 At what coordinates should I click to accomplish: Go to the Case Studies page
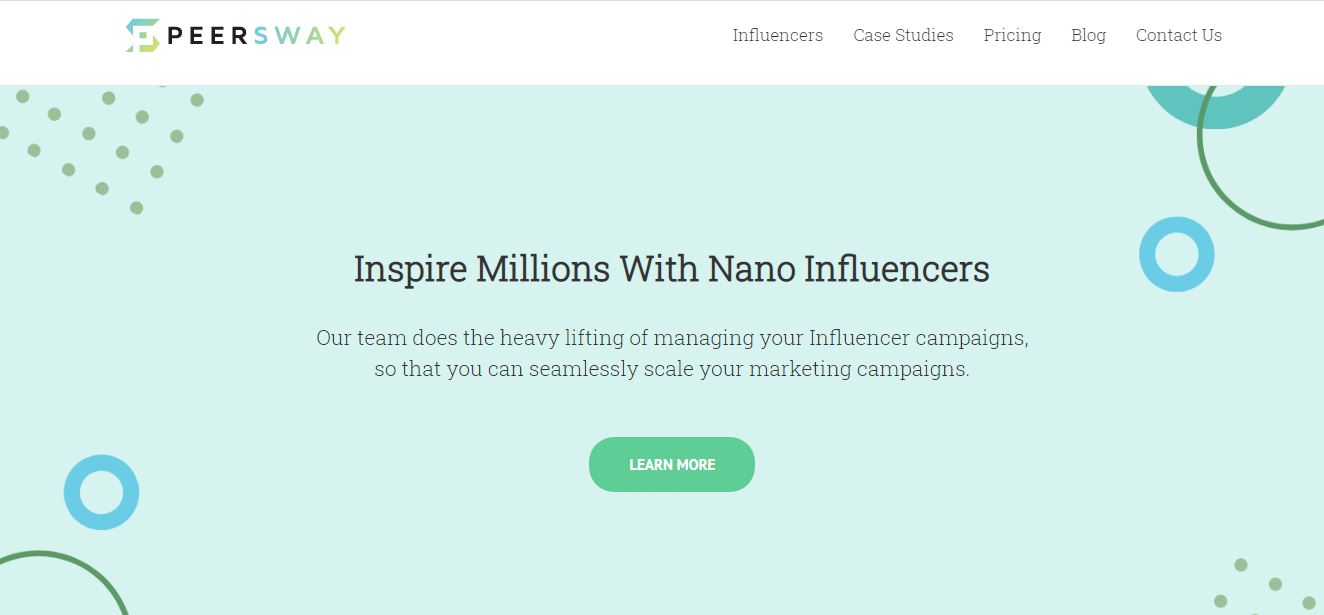click(x=903, y=35)
